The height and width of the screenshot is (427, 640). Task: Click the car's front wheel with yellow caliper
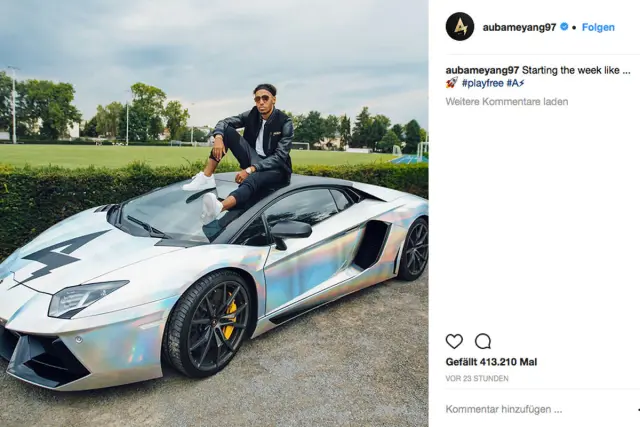[207, 324]
